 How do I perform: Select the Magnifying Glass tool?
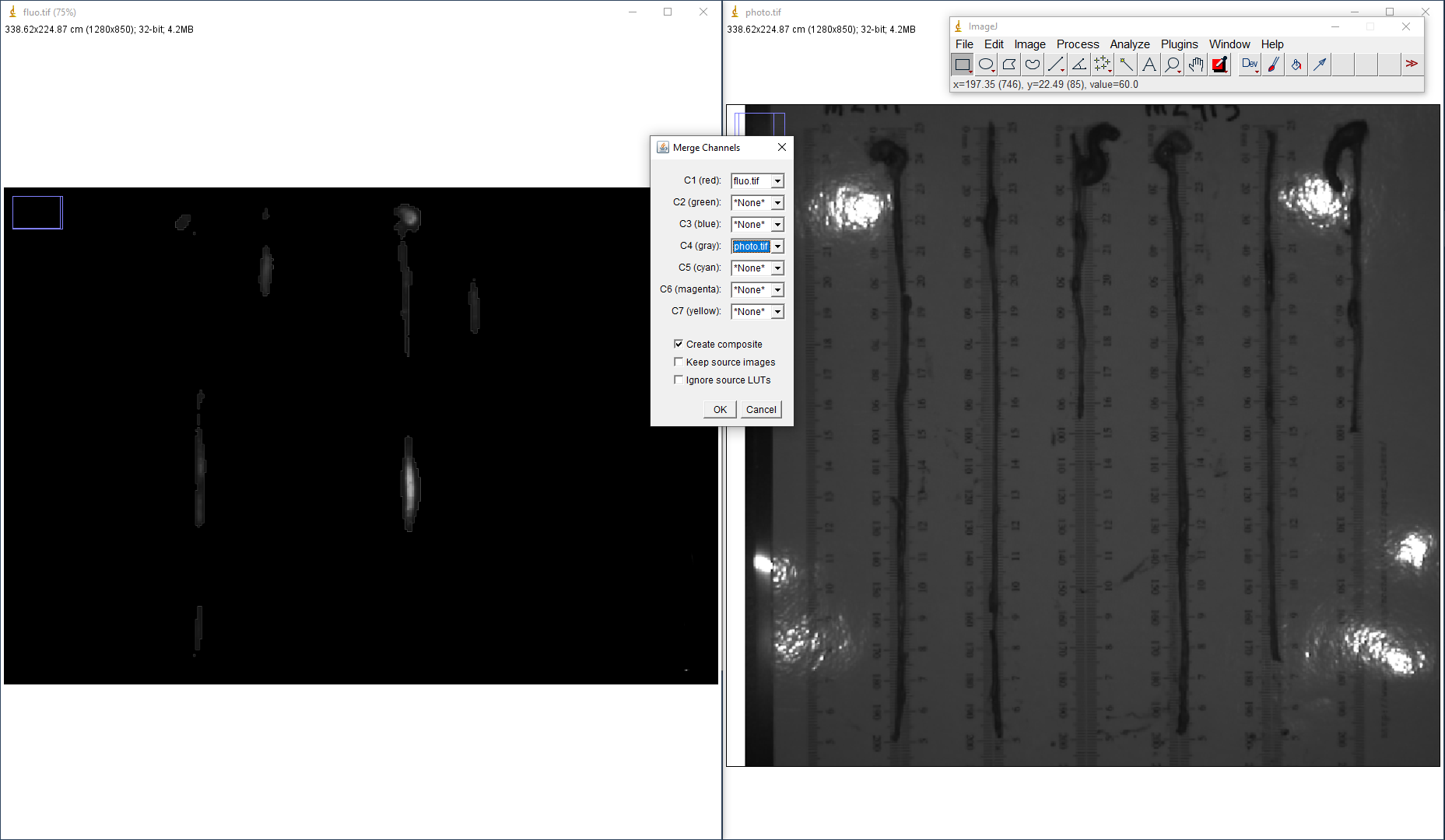click(1173, 65)
